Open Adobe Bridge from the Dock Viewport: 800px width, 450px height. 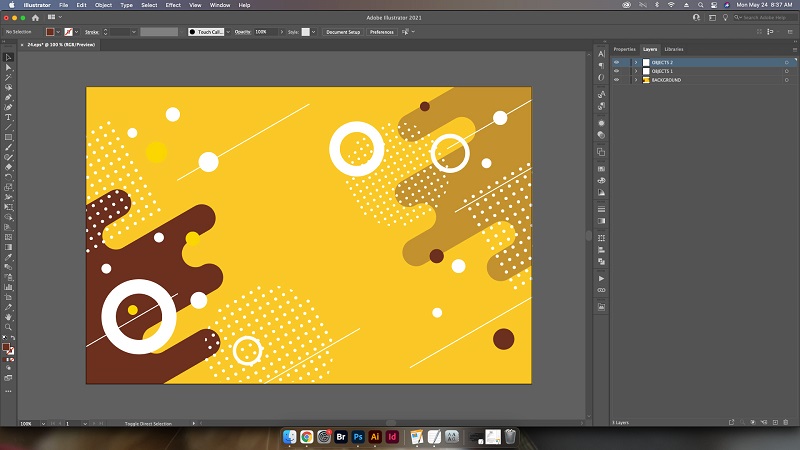pyautogui.click(x=341, y=437)
